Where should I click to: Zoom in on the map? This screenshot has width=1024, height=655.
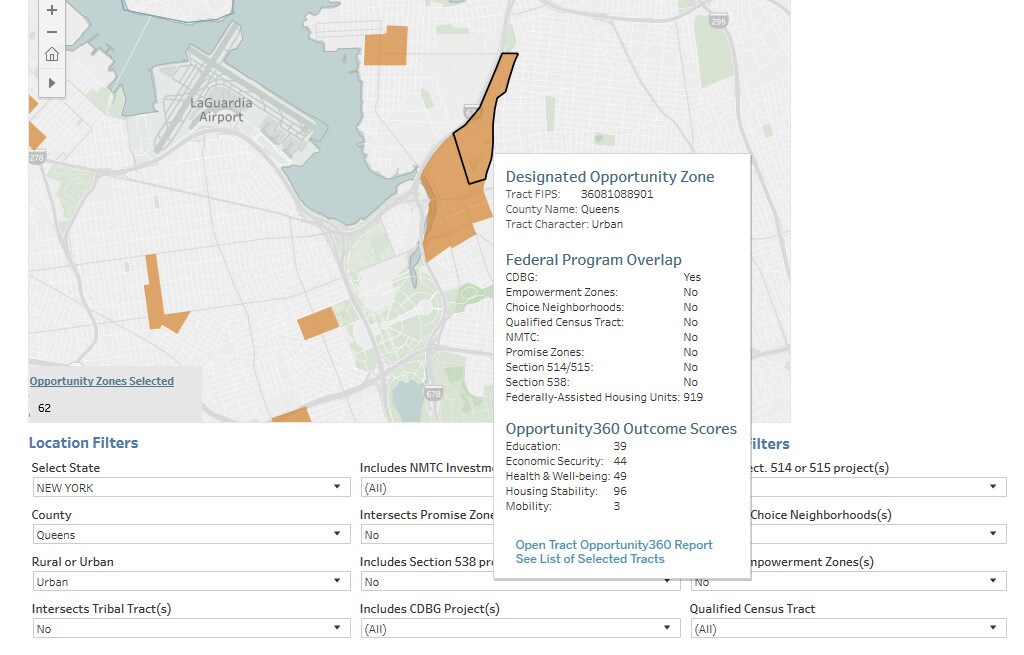click(52, 10)
